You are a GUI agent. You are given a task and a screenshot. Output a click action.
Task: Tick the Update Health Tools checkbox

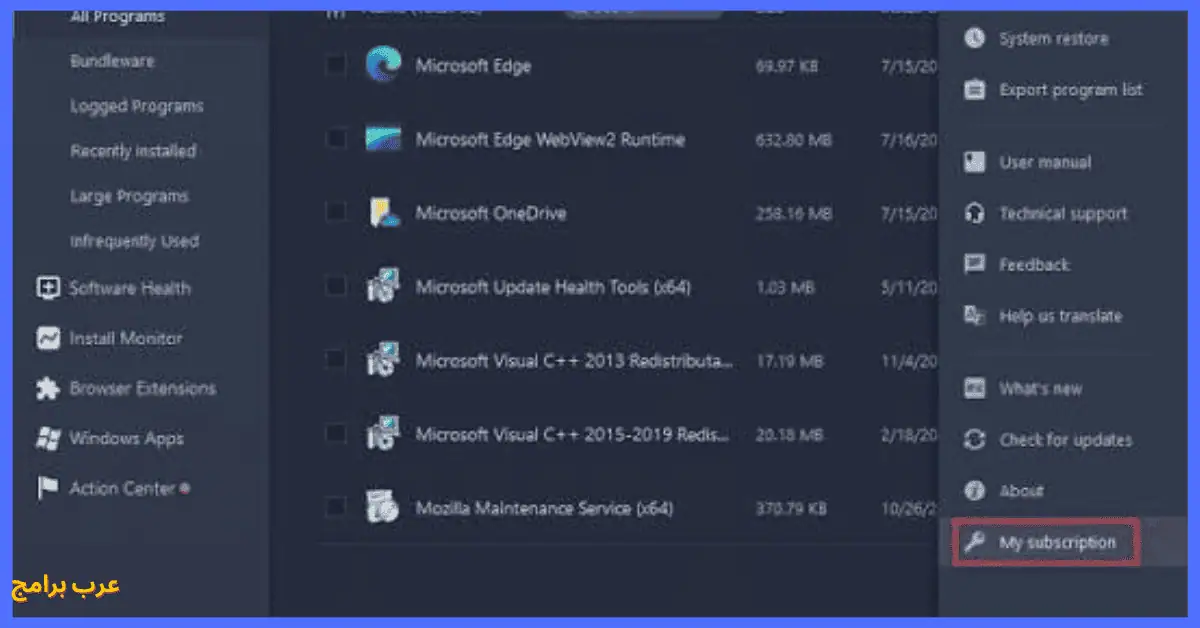336,287
